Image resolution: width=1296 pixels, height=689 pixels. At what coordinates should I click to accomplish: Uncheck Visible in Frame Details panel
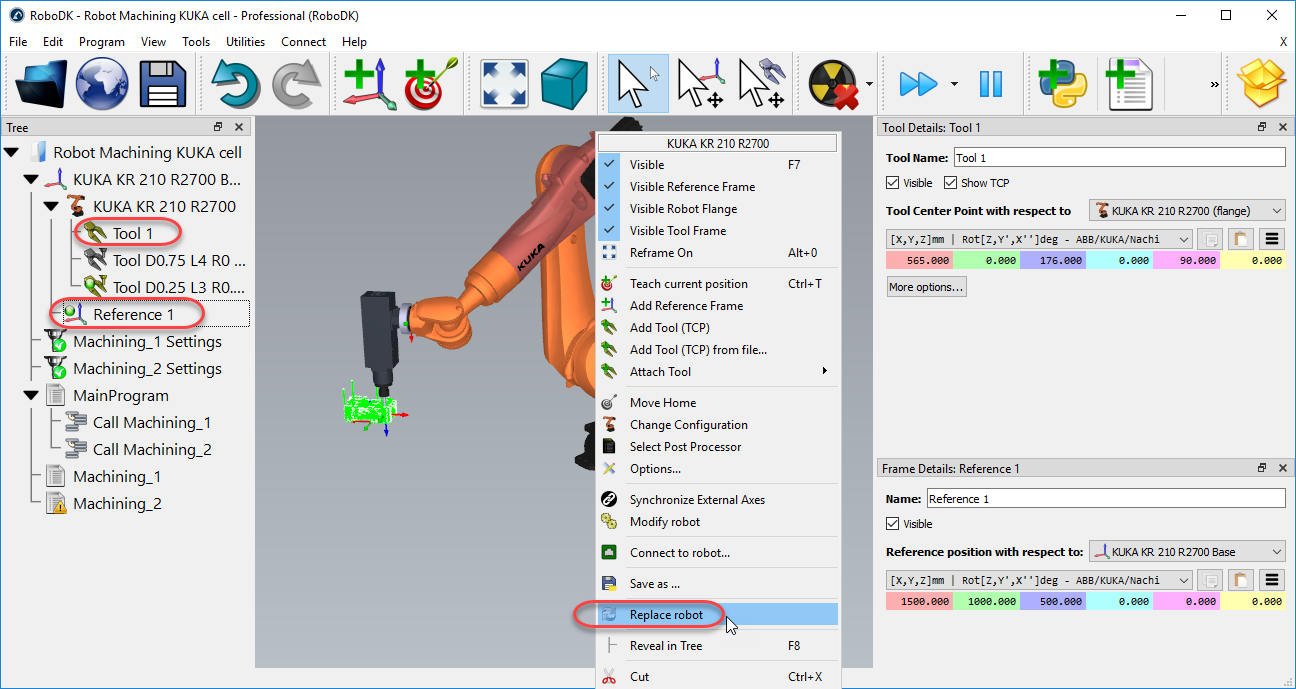(x=892, y=523)
